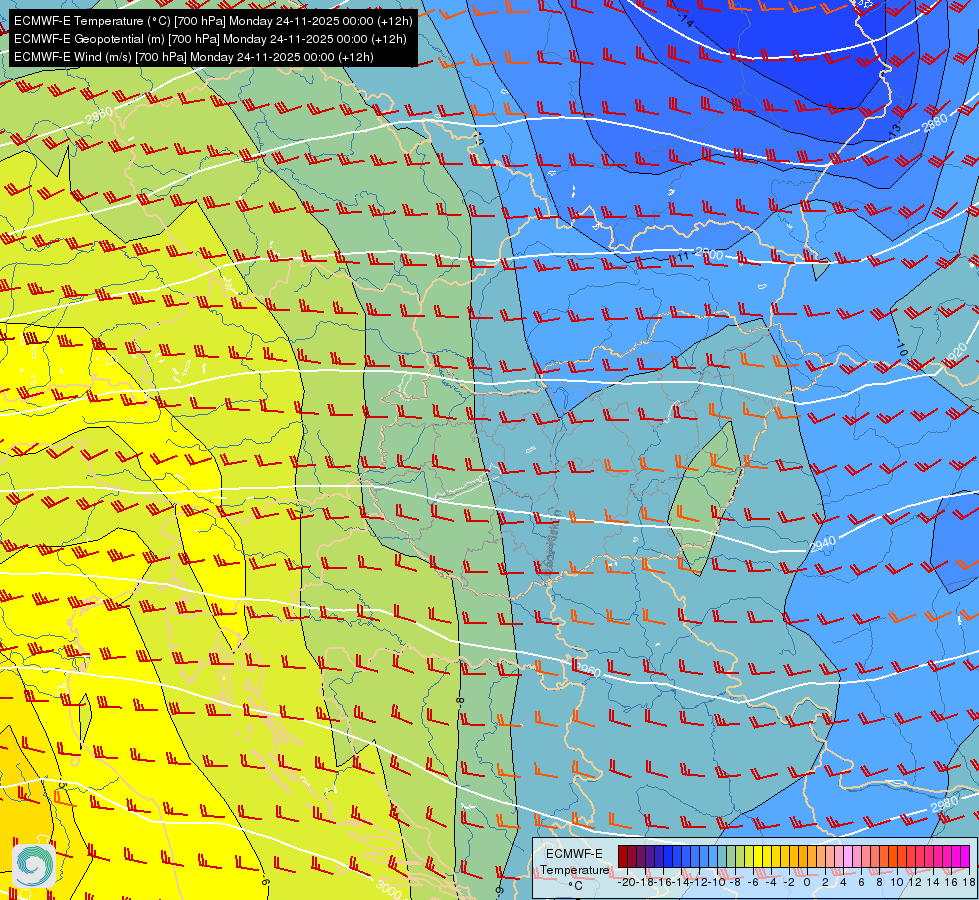
Task: Click the 2900 geopotential contour label
Action: click(709, 255)
